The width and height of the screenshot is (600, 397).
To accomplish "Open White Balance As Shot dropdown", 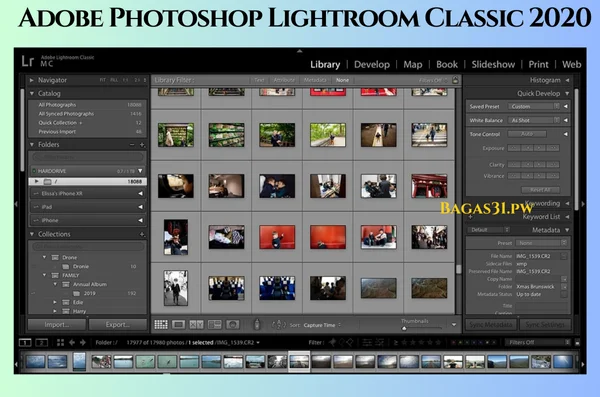I will pos(534,120).
